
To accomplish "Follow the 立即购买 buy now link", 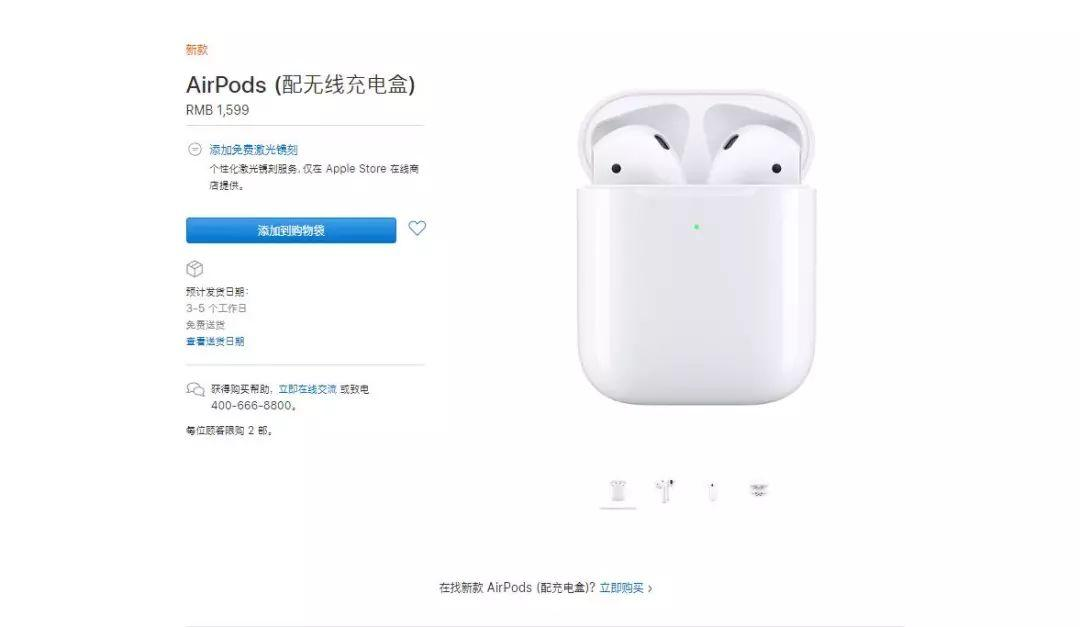I will coord(621,588).
